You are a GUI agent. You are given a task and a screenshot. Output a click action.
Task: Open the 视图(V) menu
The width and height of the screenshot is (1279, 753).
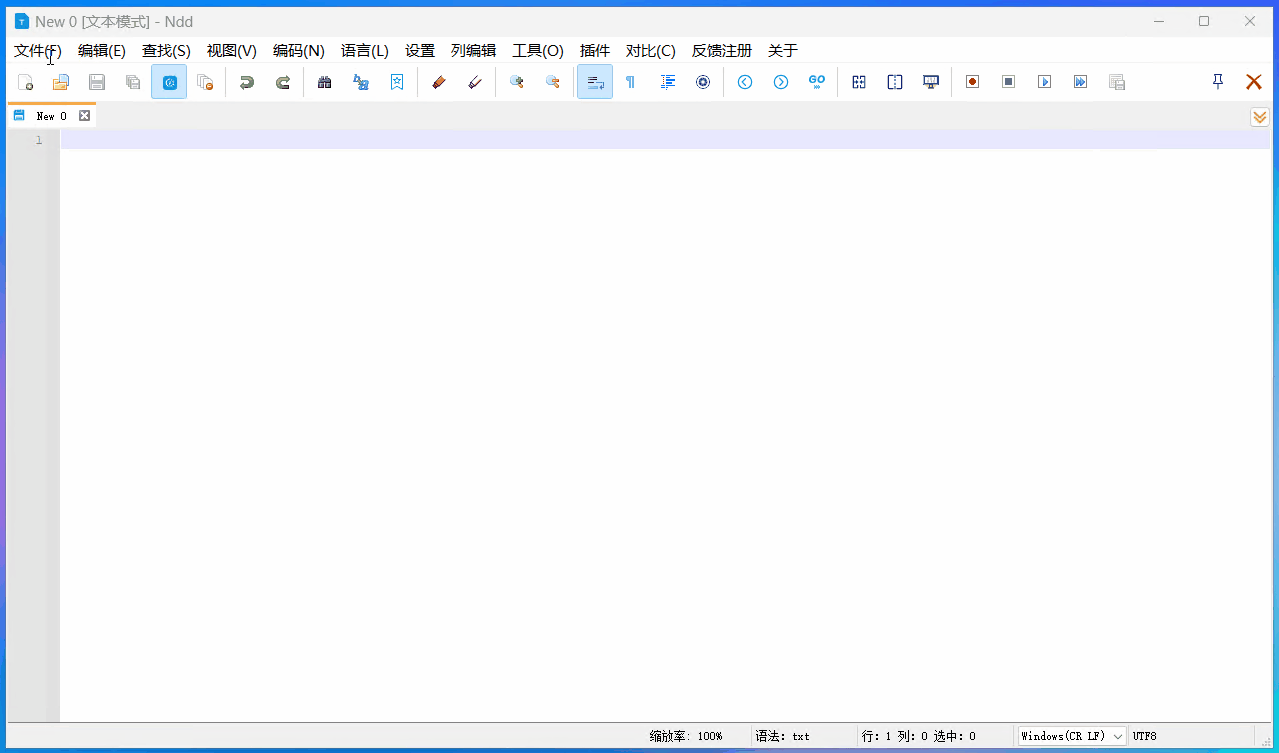click(232, 51)
